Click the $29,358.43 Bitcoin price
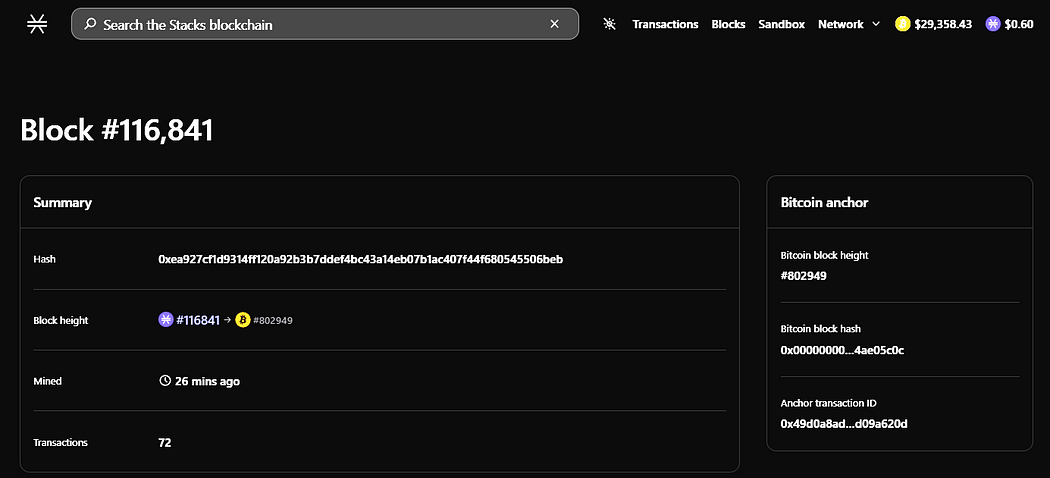 [x=942, y=24]
